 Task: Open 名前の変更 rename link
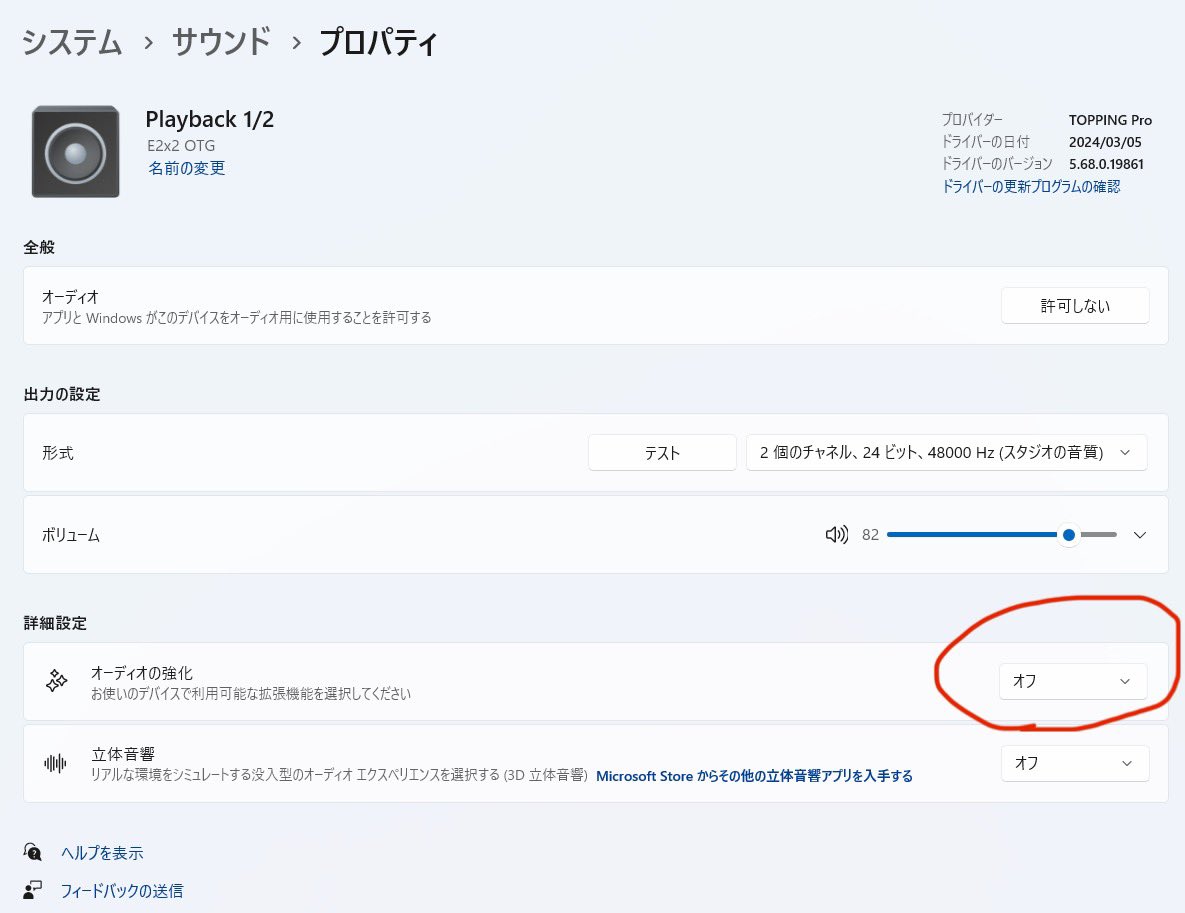click(187, 168)
